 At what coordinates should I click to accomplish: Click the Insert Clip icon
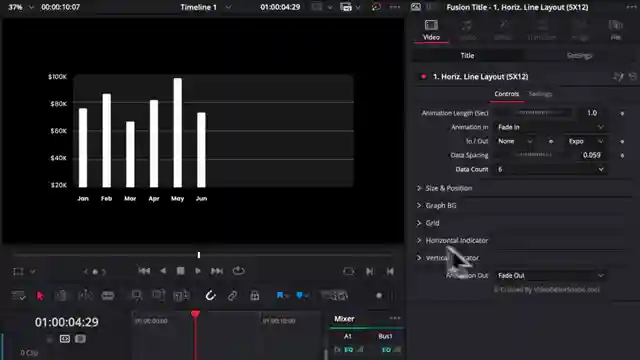point(136,296)
